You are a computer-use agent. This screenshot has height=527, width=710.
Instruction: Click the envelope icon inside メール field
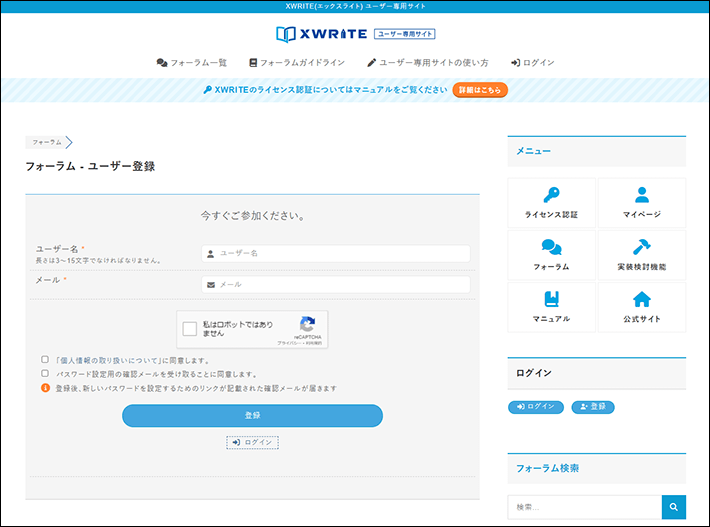(211, 285)
